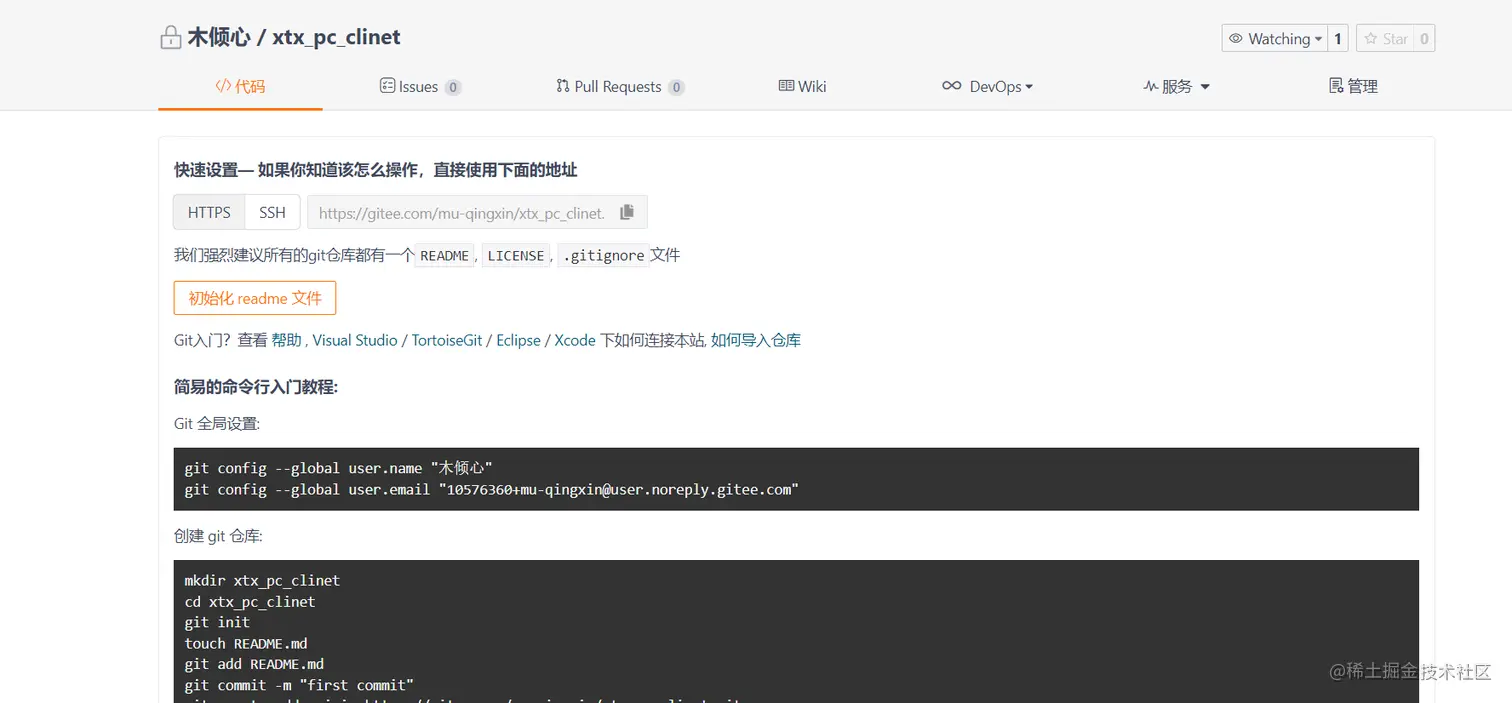Viewport: 1512px width, 703px height.
Task: Open the Eclipse link
Action: click(518, 340)
